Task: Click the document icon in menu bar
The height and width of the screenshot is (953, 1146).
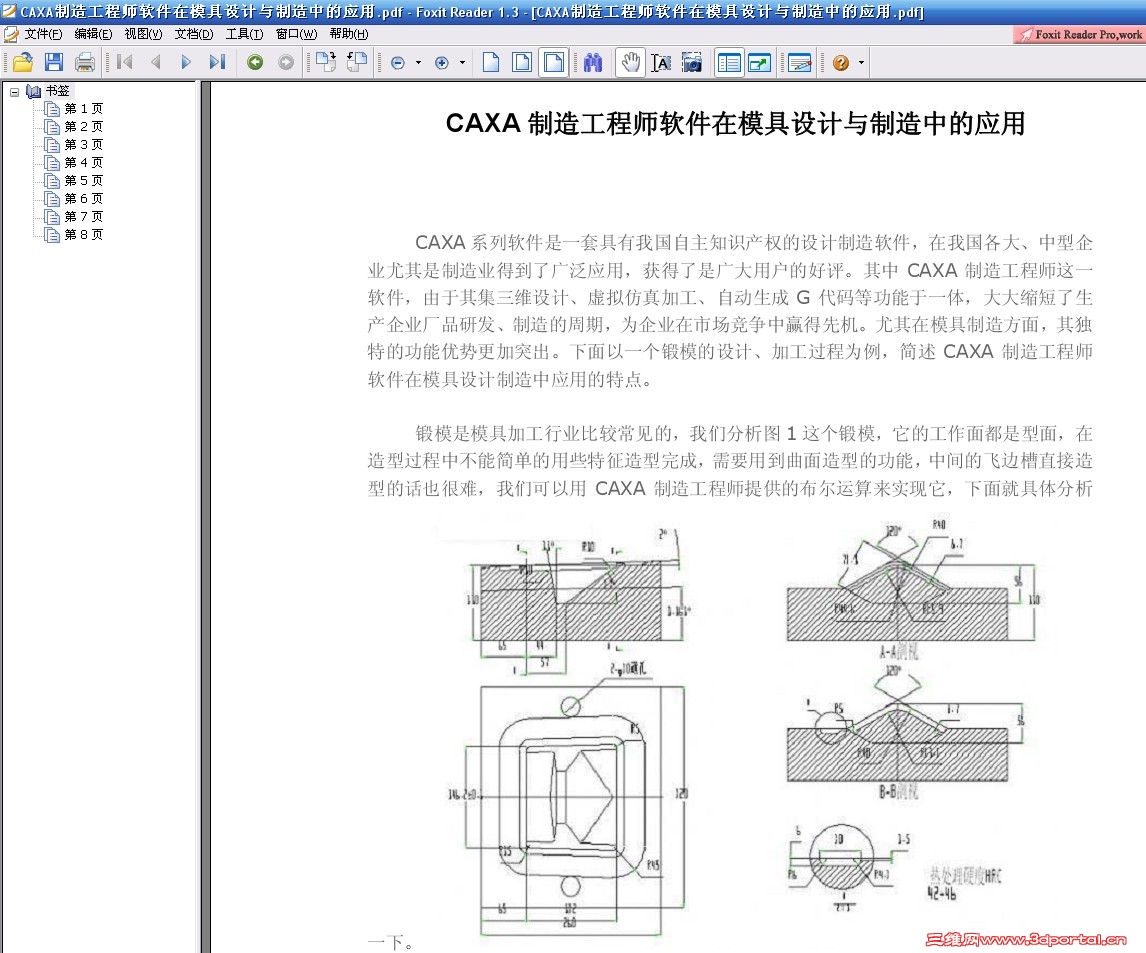Action: (x=11, y=34)
